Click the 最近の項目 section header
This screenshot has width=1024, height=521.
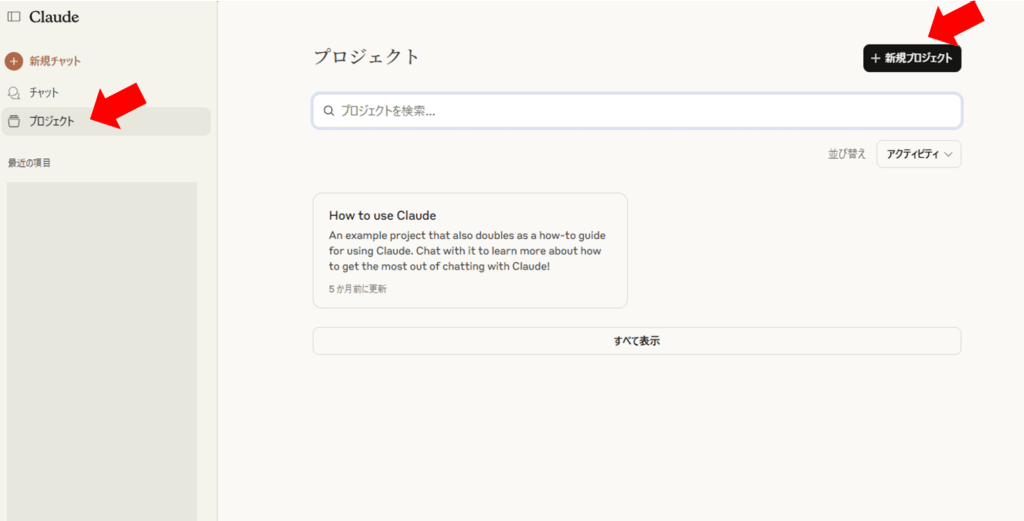pyautogui.click(x=29, y=163)
